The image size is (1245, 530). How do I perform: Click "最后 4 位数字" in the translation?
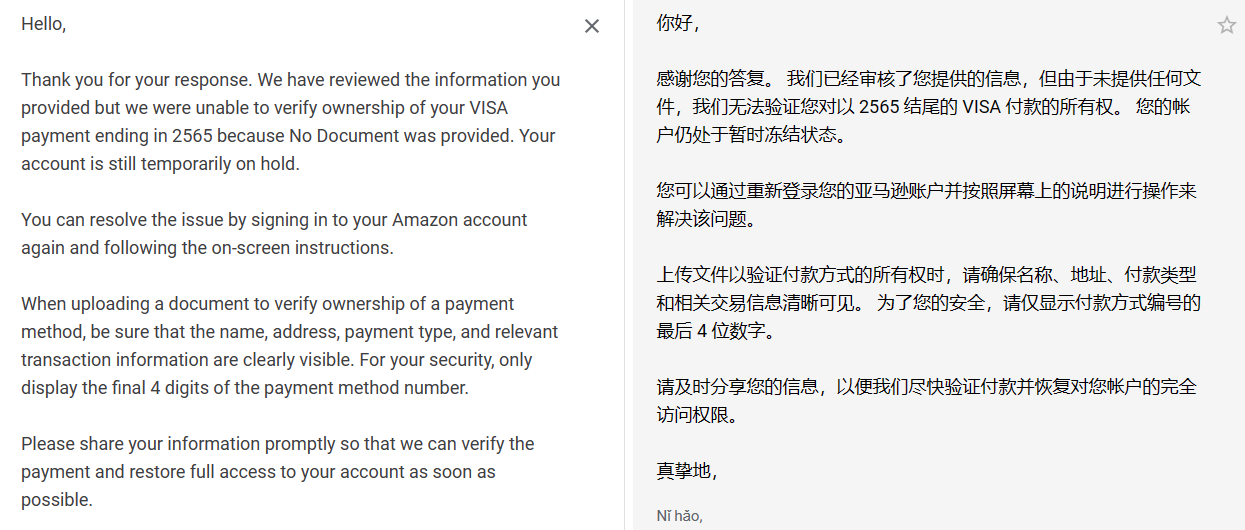(713, 331)
